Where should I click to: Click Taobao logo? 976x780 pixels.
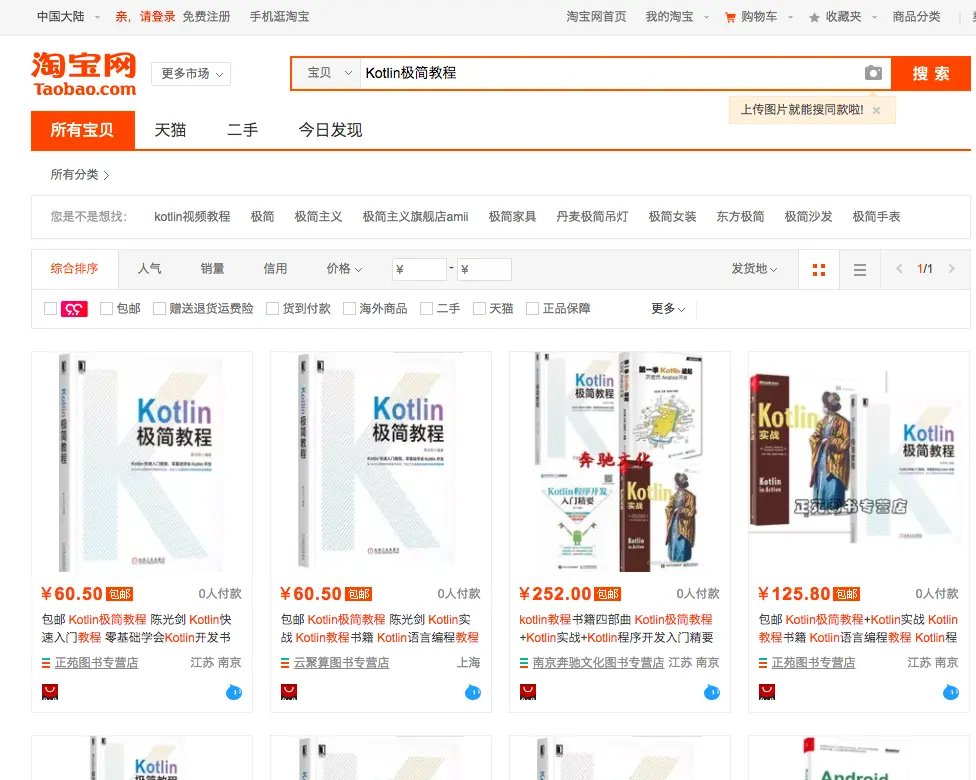[84, 73]
